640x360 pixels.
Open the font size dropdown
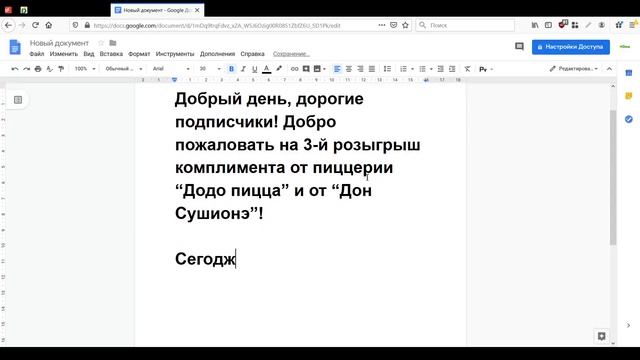point(209,69)
